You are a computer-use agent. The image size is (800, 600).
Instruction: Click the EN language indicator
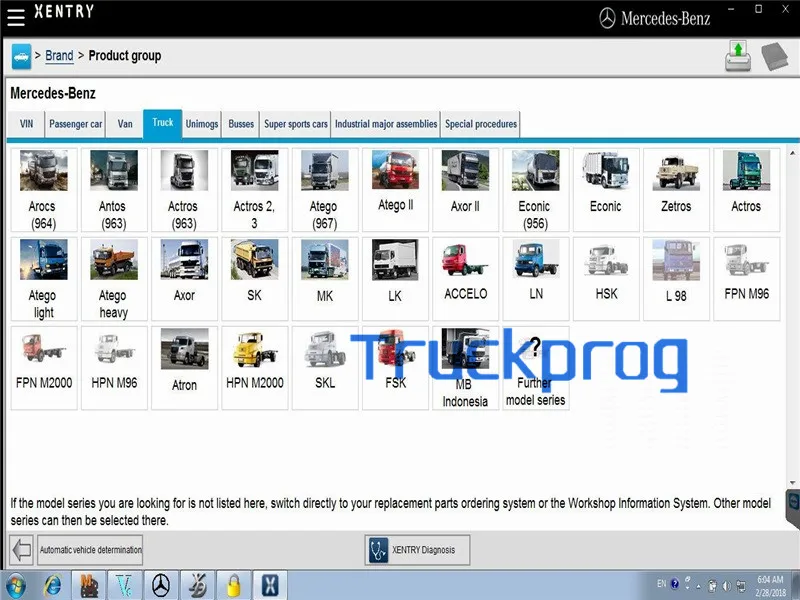click(661, 584)
